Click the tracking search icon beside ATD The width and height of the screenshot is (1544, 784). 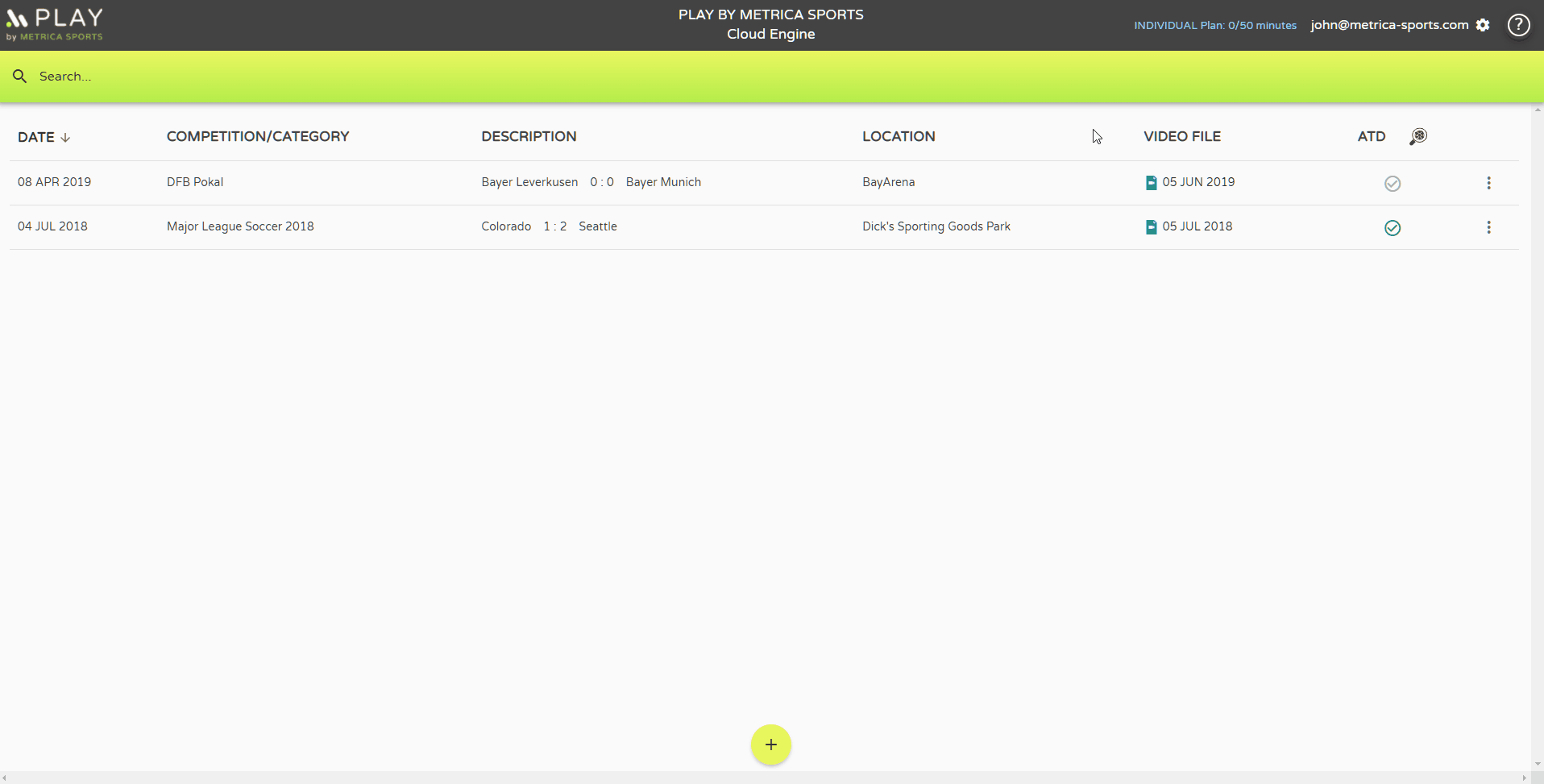pyautogui.click(x=1418, y=136)
